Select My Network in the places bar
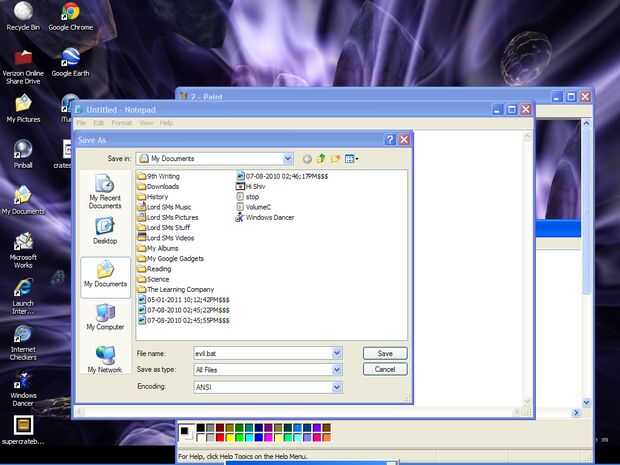Image resolution: width=620 pixels, height=465 pixels. click(x=105, y=359)
